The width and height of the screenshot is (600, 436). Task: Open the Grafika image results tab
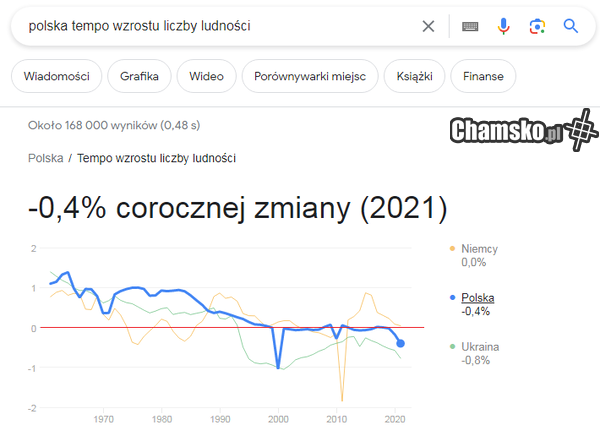(139, 75)
